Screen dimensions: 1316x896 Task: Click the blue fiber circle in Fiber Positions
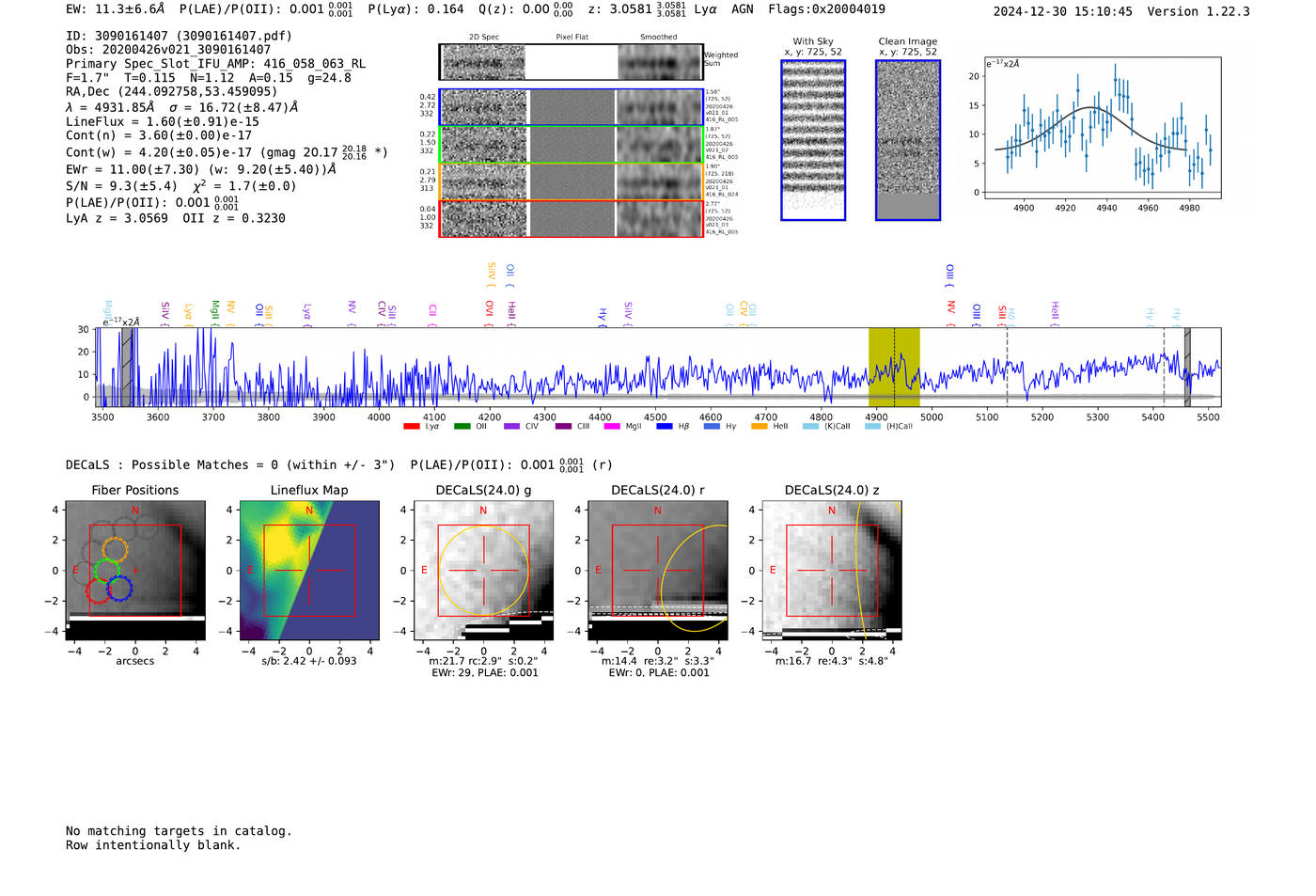119,589
